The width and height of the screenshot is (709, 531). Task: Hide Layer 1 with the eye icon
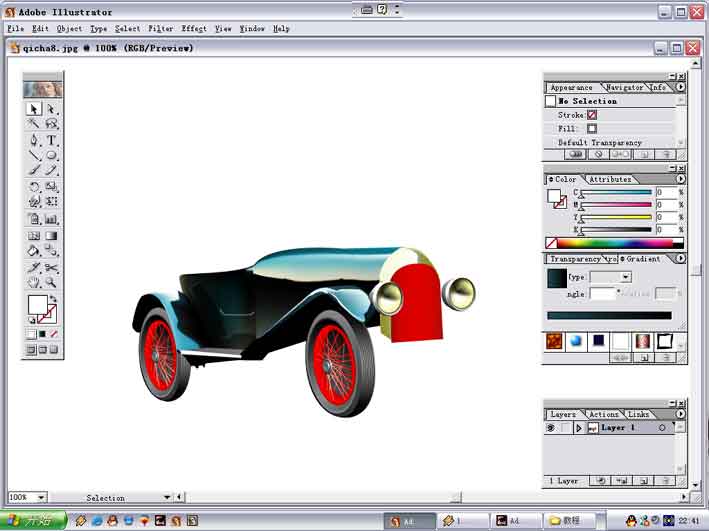[x=551, y=427]
